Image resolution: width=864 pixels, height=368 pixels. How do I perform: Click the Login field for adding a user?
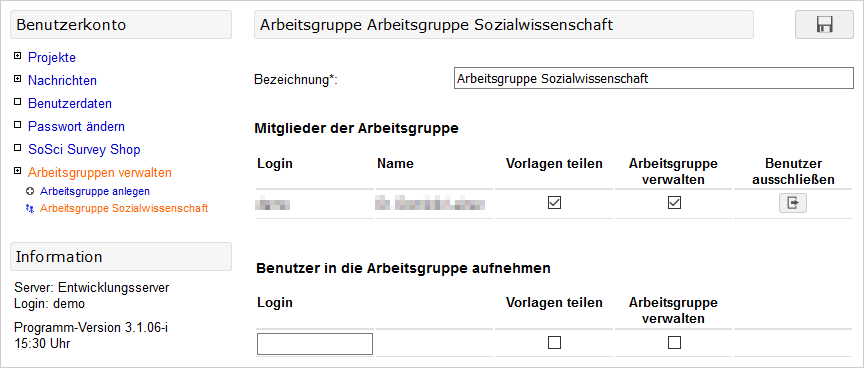[x=315, y=344]
